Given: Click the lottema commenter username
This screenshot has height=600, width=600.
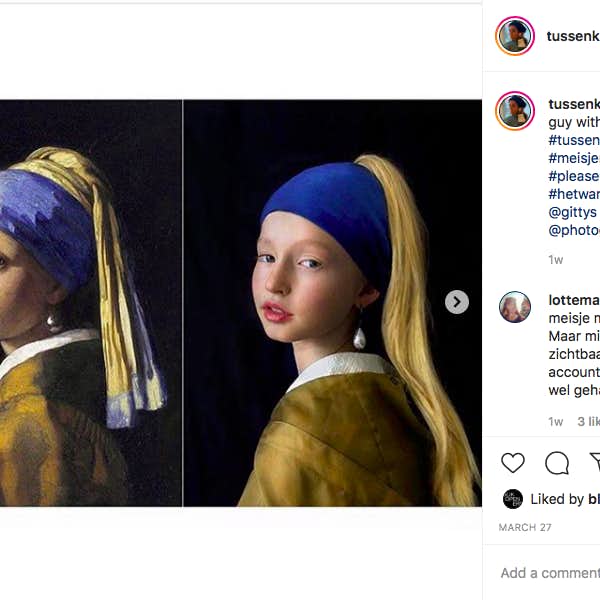Looking at the screenshot, I should 574,300.
